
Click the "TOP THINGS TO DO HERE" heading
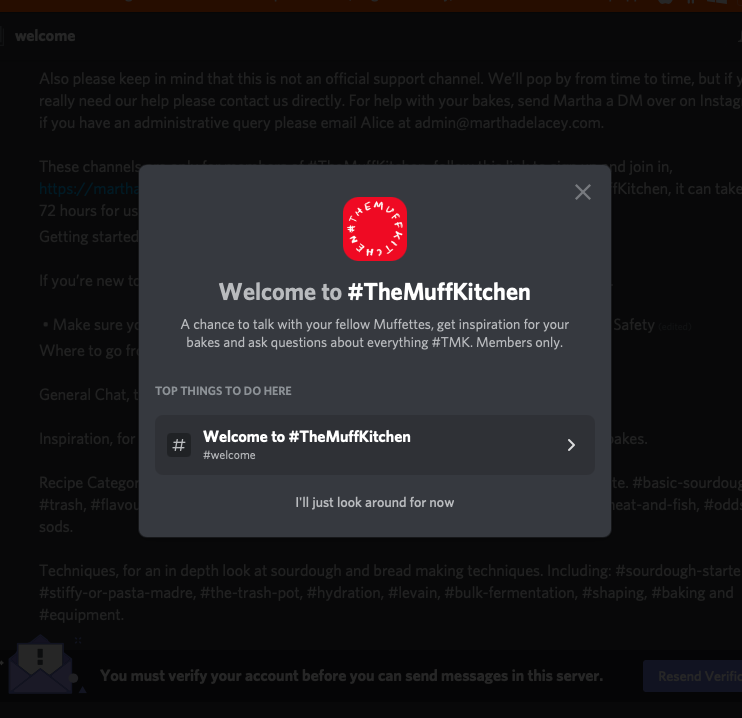[223, 391]
